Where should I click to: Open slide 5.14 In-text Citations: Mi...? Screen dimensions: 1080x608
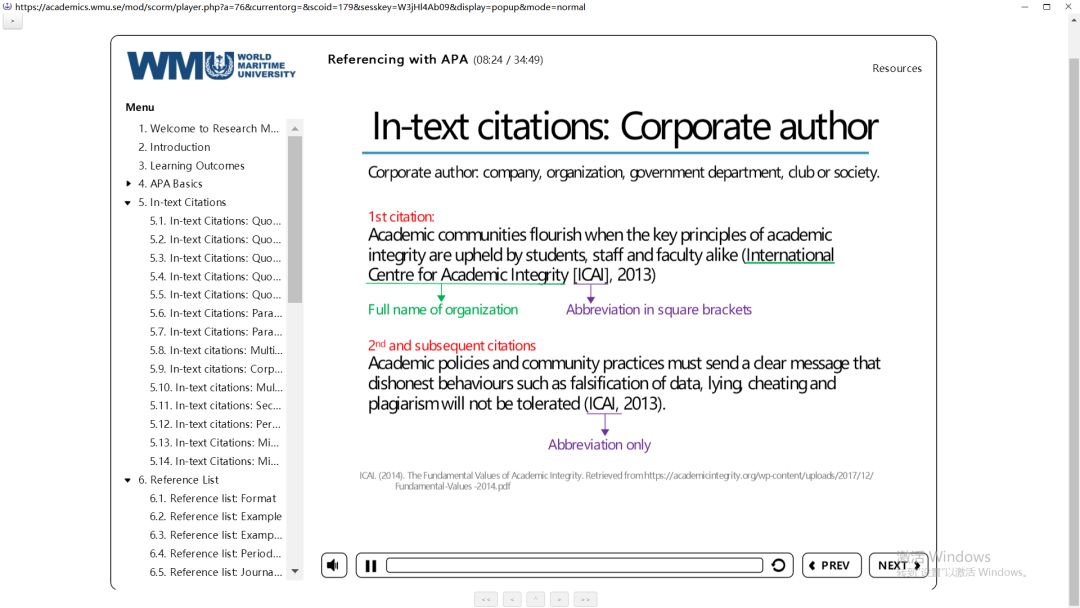pyautogui.click(x=214, y=461)
